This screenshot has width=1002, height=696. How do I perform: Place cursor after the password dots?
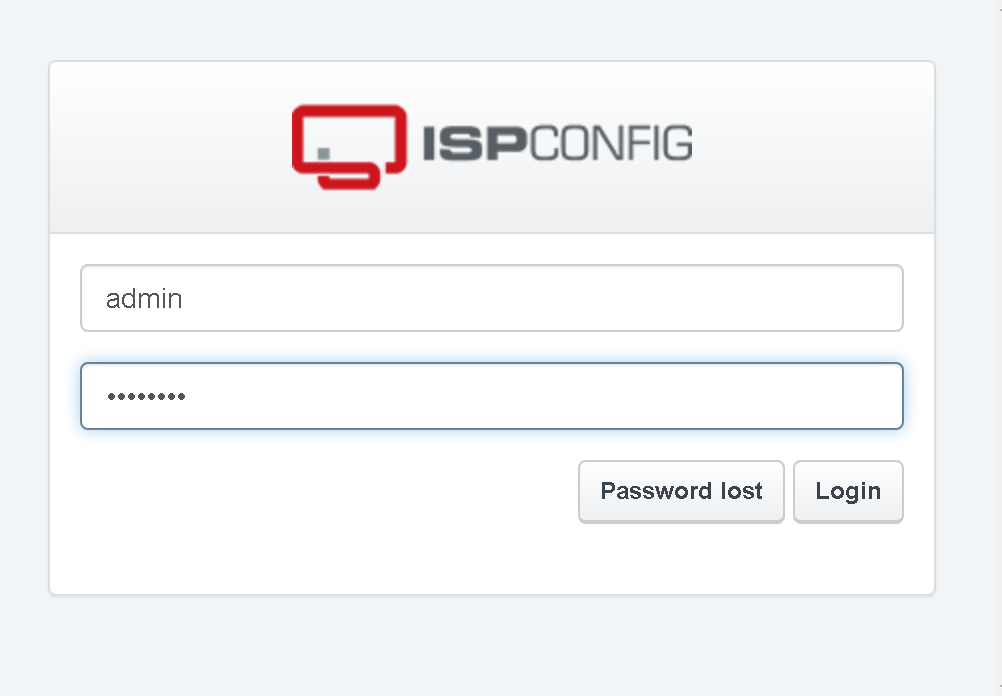click(x=187, y=396)
